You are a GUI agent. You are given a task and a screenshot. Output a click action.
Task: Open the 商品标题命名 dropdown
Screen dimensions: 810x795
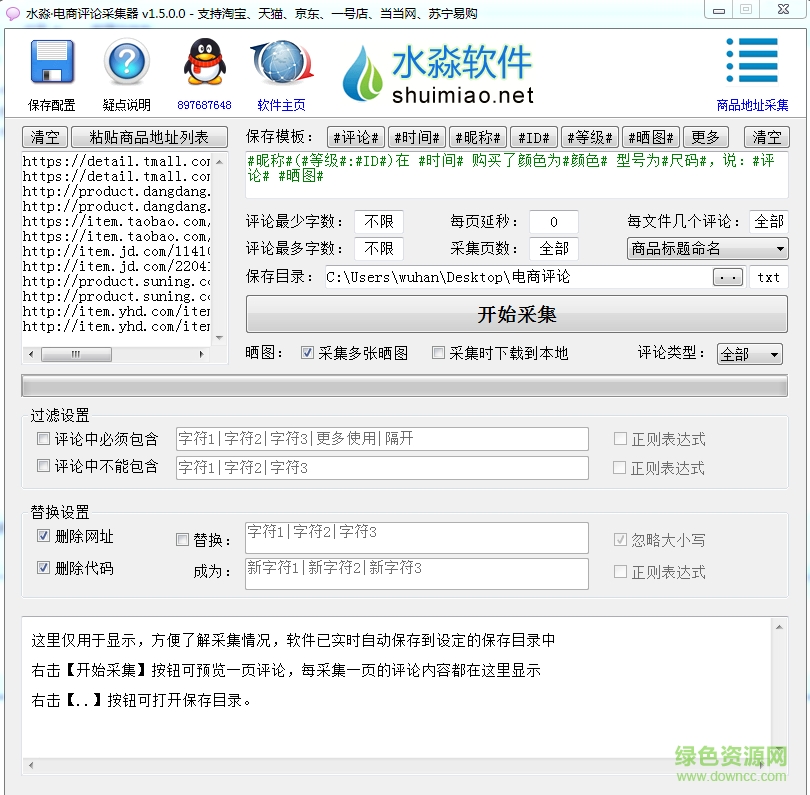coord(707,249)
